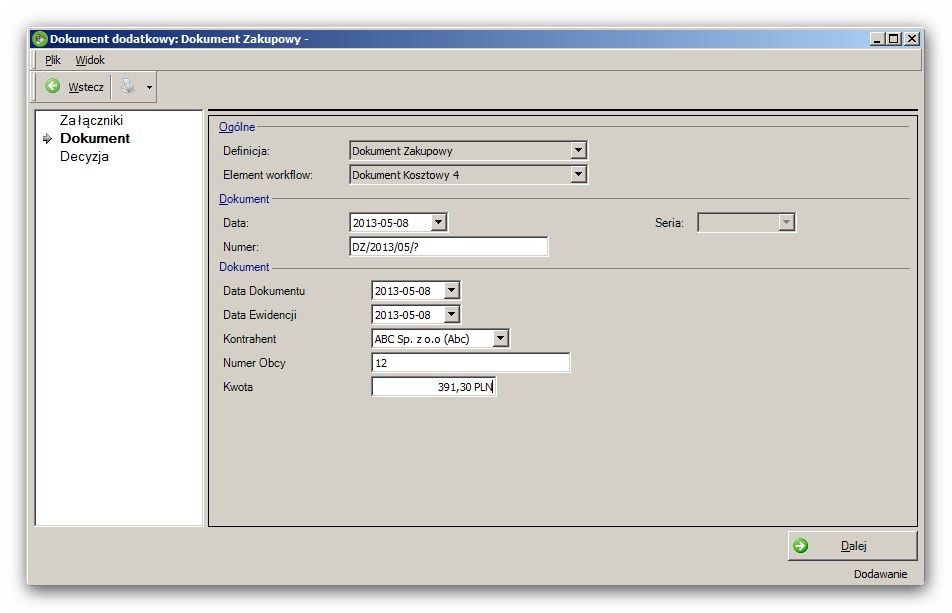Click the Seria label

[x=669, y=223]
